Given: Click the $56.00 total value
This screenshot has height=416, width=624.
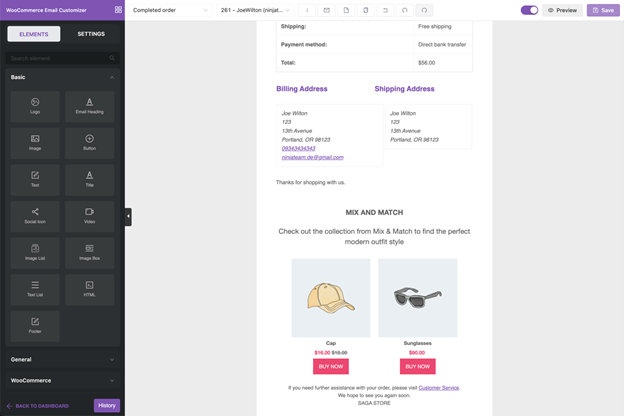Looking at the screenshot, I should (x=426, y=62).
